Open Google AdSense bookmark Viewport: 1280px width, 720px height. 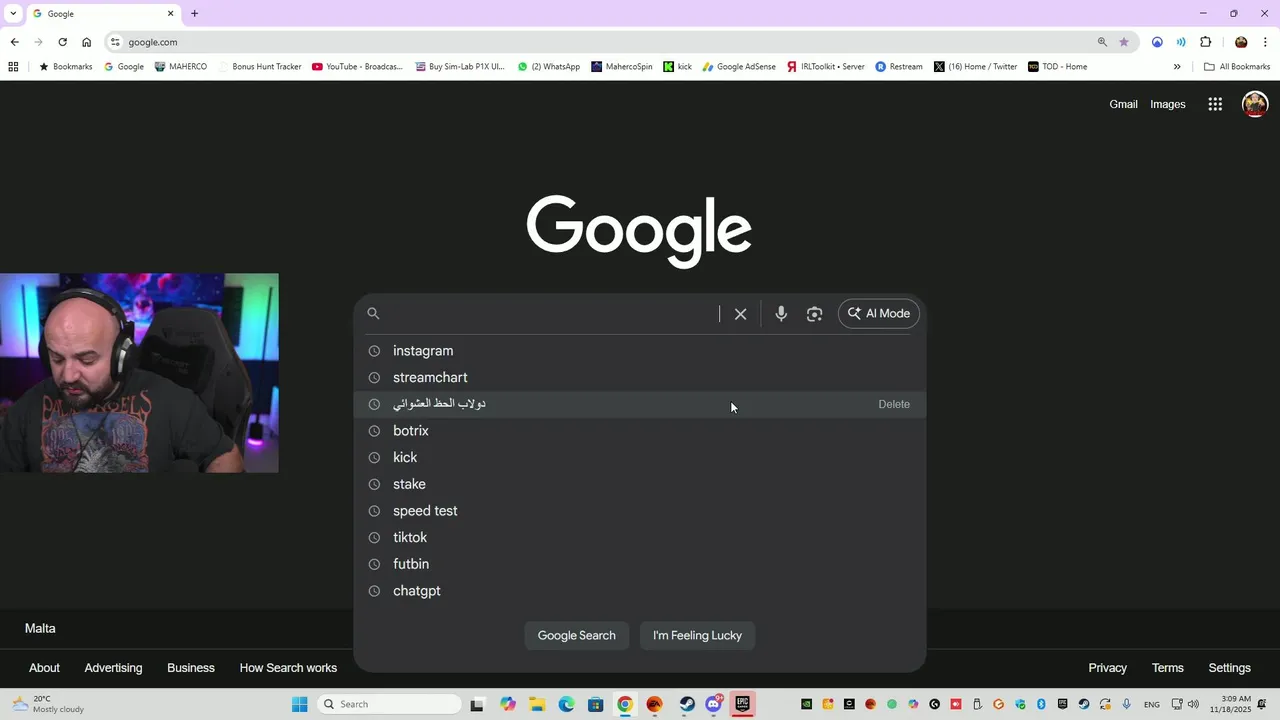tap(738, 67)
